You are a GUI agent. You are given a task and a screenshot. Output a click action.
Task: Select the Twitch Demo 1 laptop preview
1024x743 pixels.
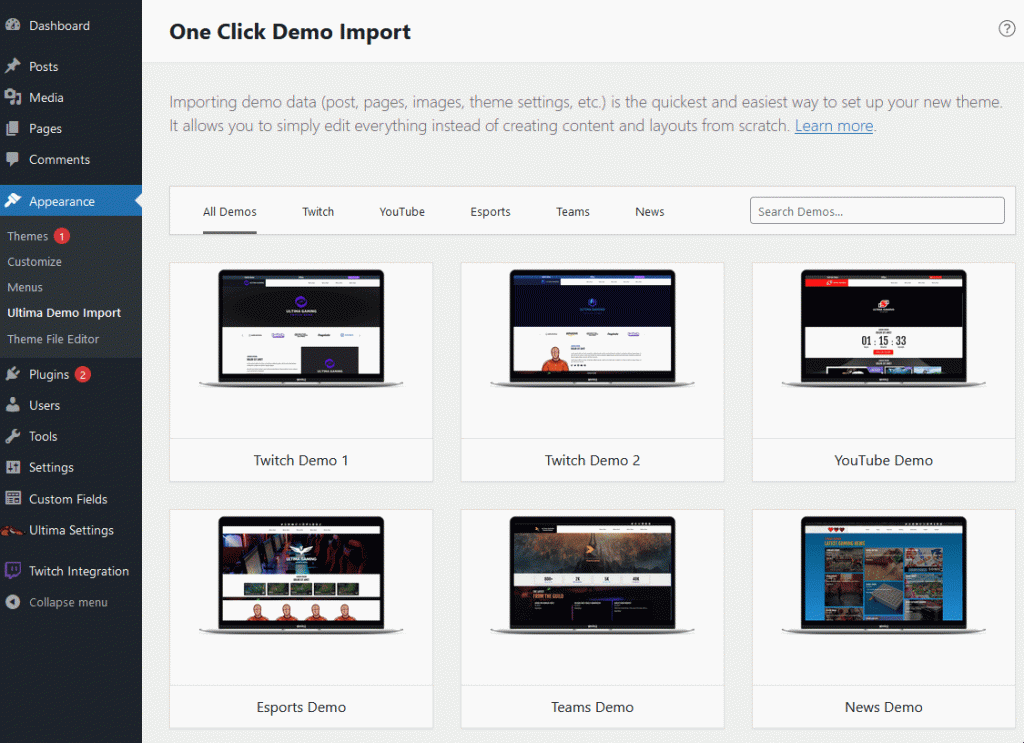pyautogui.click(x=301, y=328)
